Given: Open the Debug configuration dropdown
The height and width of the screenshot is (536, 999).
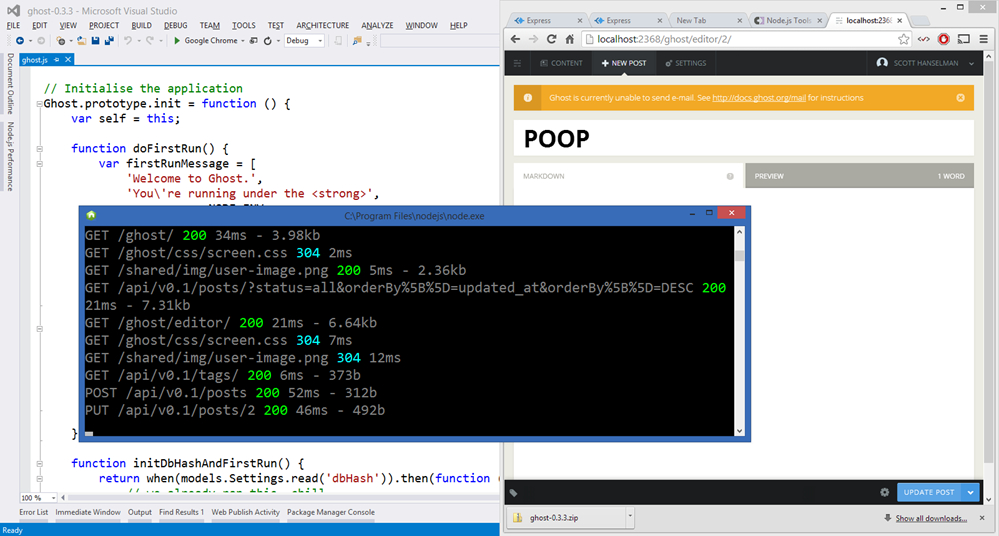Looking at the screenshot, I should pos(320,41).
